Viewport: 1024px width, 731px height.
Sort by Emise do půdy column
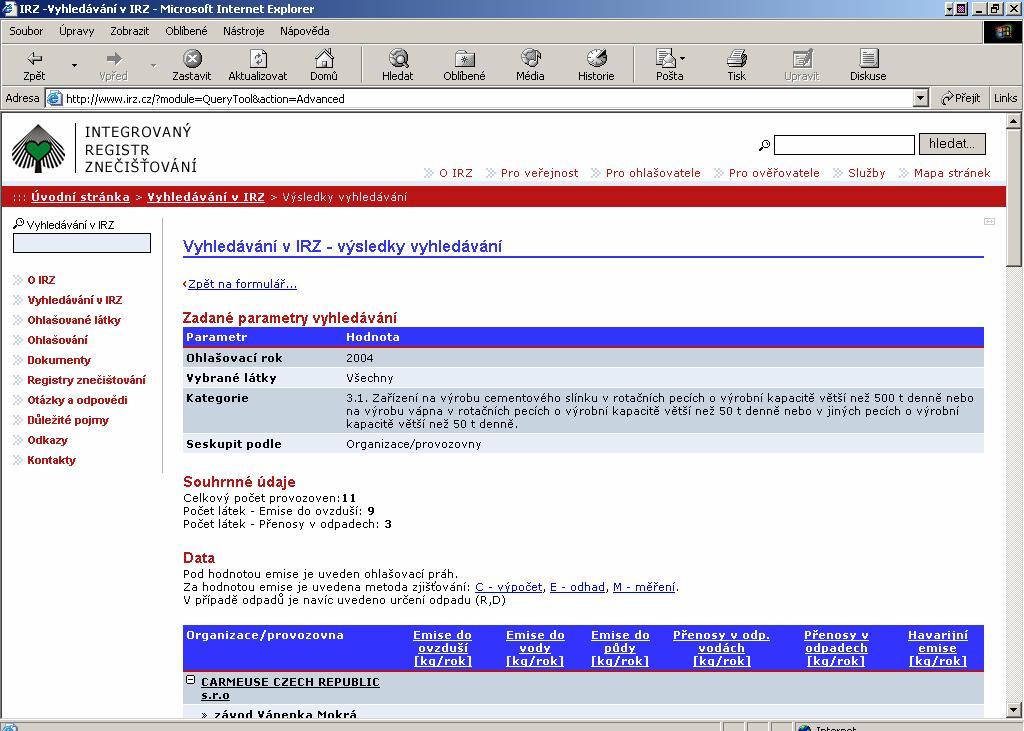(620, 648)
